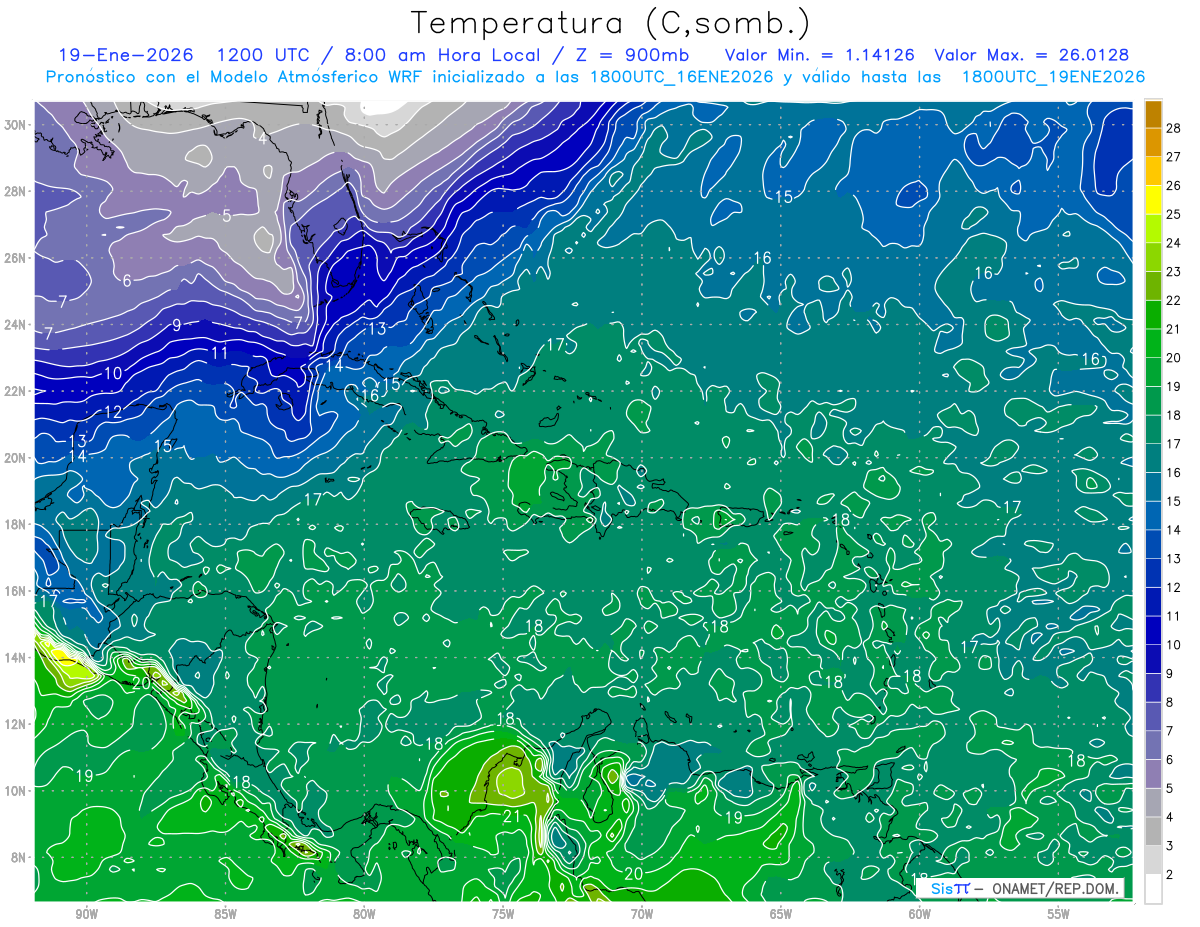This screenshot has width=1200, height=927.
Task: Click the 'Valor Max. = 26.0128' readout
Action: 1031,55
